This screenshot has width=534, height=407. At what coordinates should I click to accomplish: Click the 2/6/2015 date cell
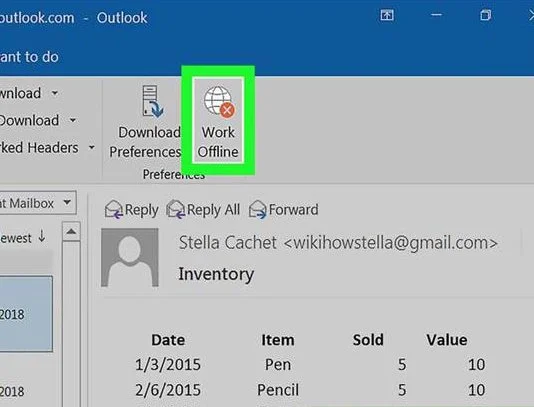coord(168,390)
